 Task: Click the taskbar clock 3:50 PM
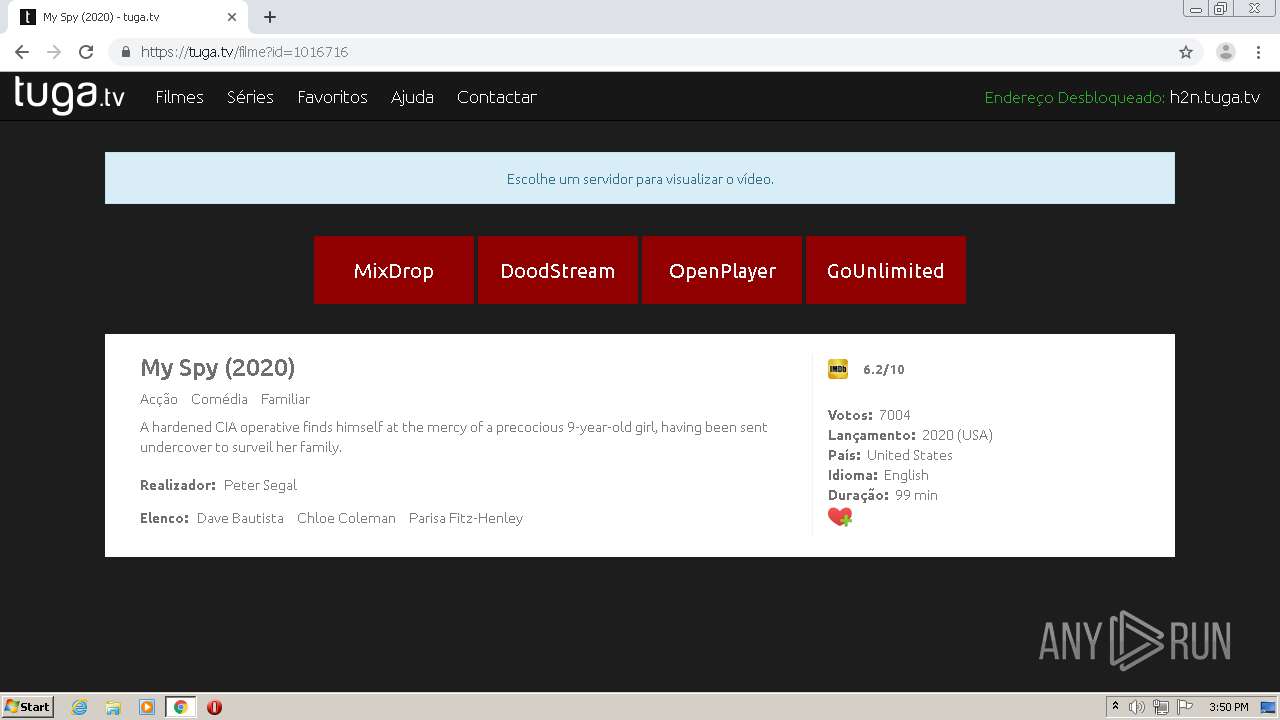click(1229, 707)
